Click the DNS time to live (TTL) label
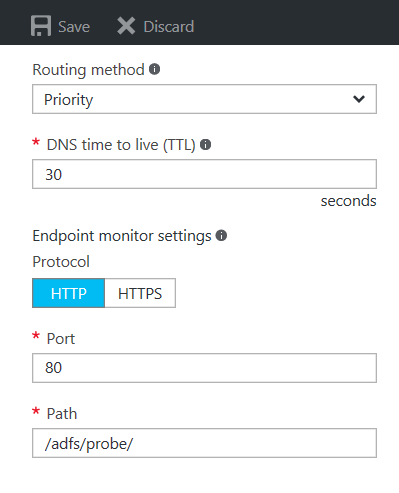This screenshot has height=493, width=399. (121, 145)
